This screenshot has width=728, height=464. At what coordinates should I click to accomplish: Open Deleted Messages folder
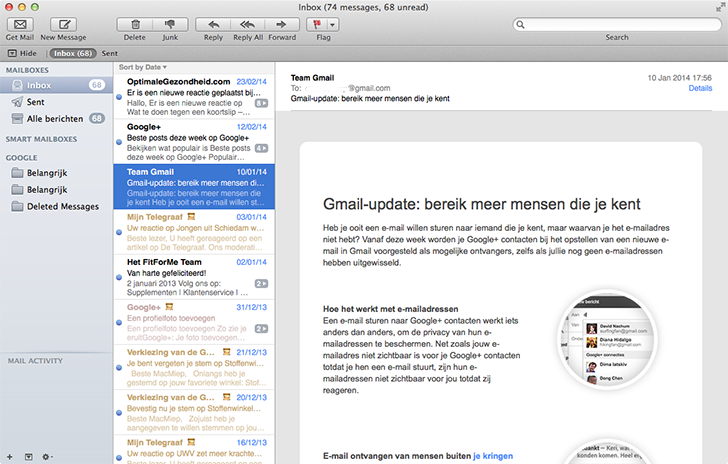[56, 206]
